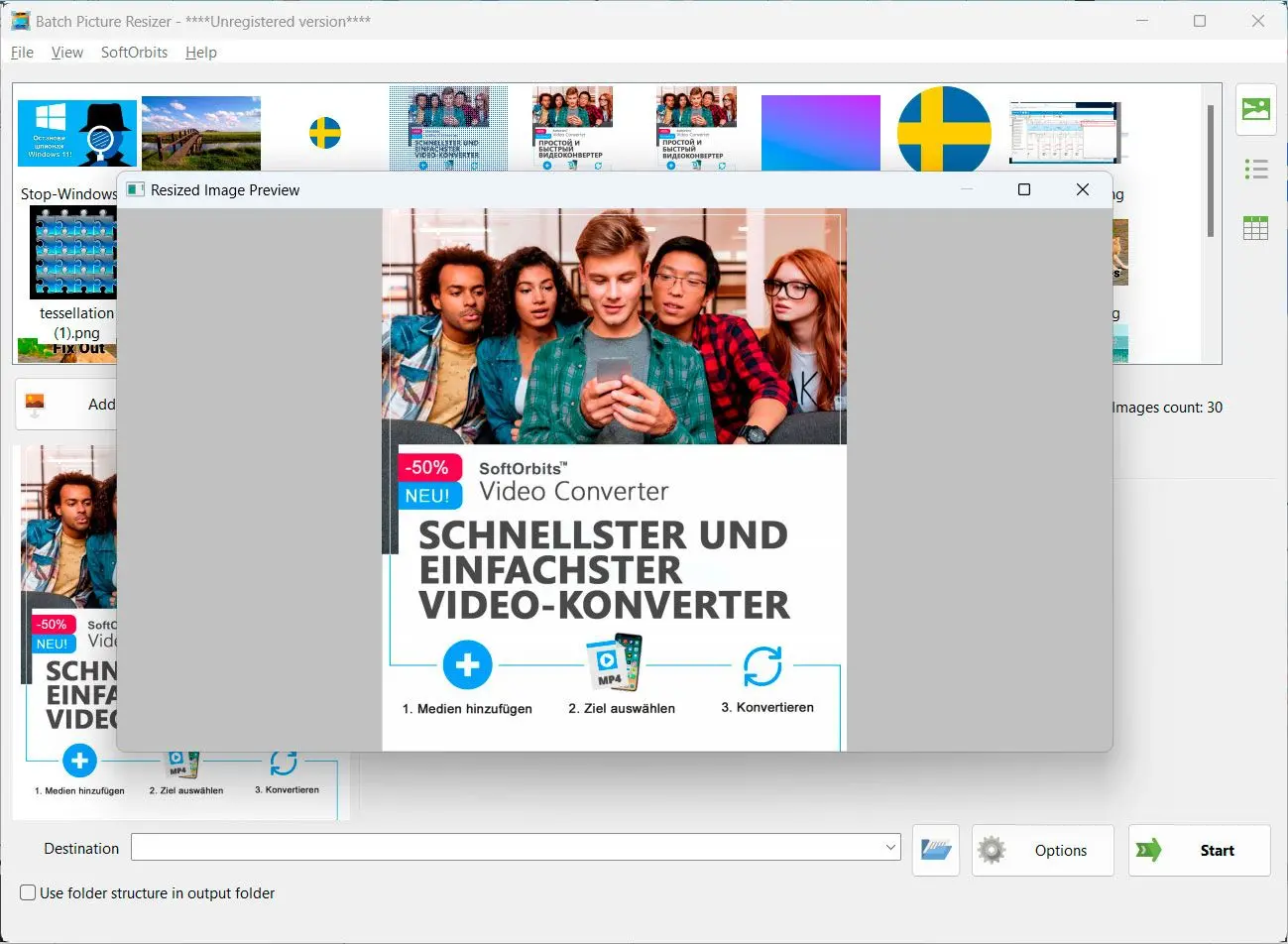Viewport: 1288px width, 944px height.
Task: Open the Help menu
Action: pyautogui.click(x=200, y=53)
